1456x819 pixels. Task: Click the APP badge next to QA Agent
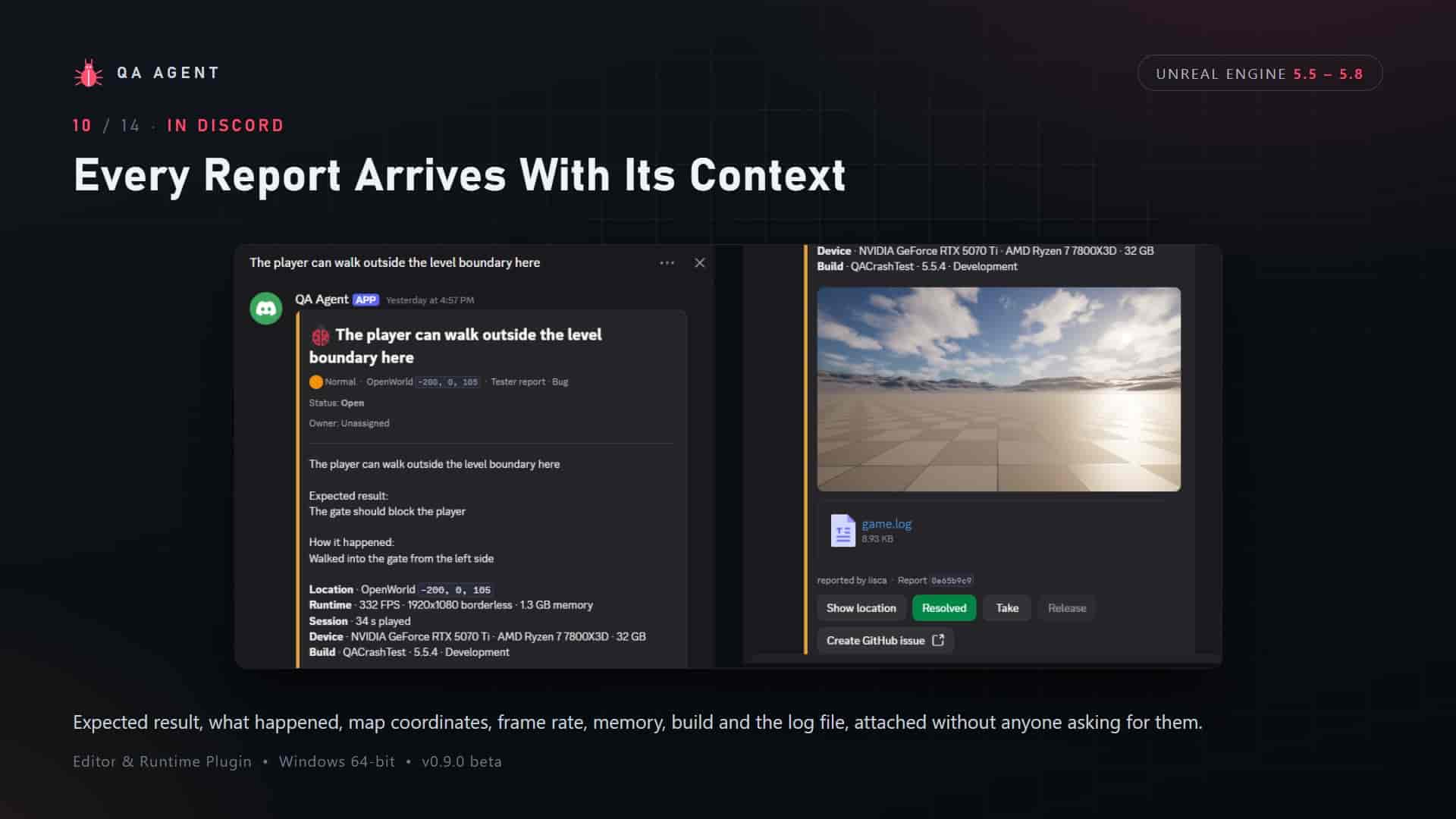[x=366, y=300]
